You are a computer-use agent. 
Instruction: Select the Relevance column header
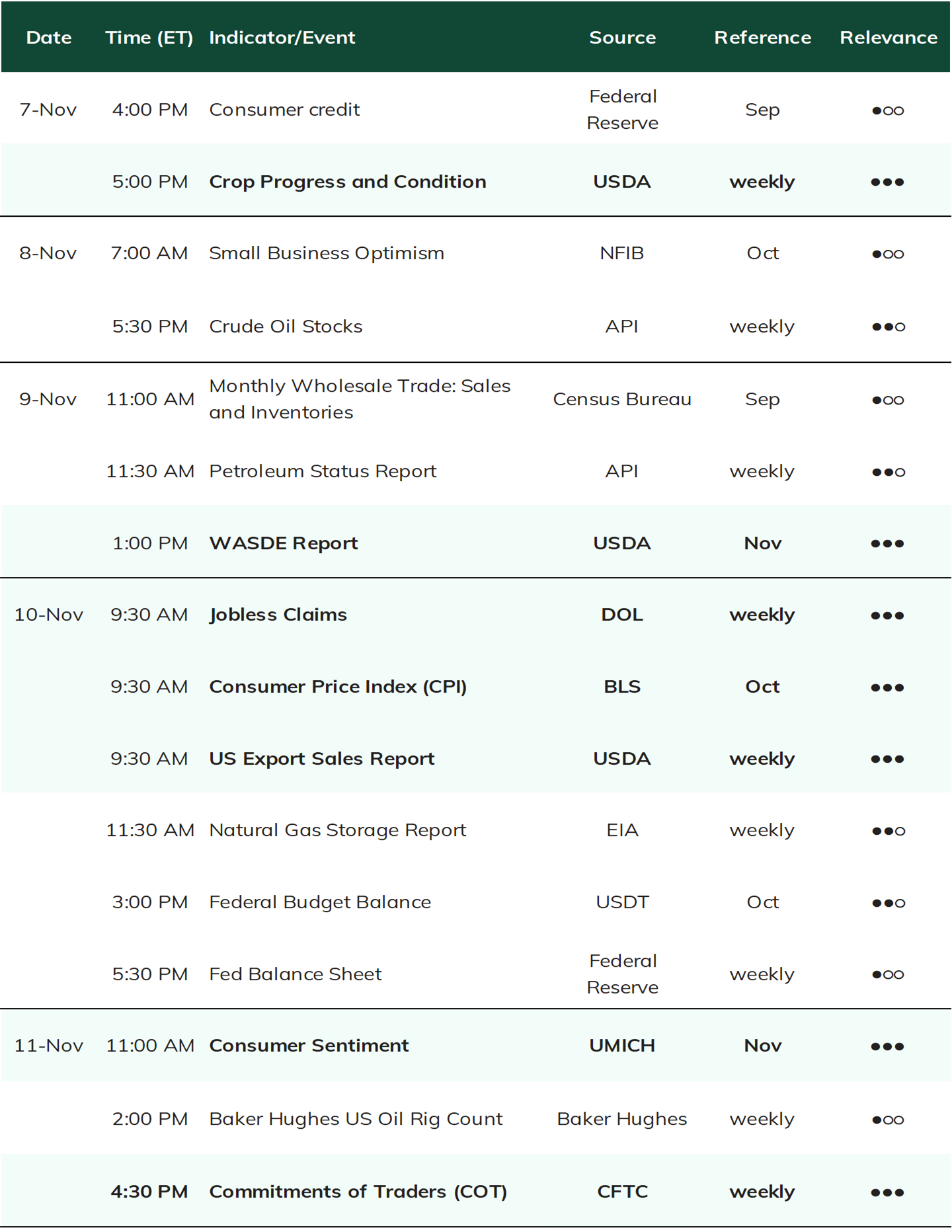pos(889,38)
